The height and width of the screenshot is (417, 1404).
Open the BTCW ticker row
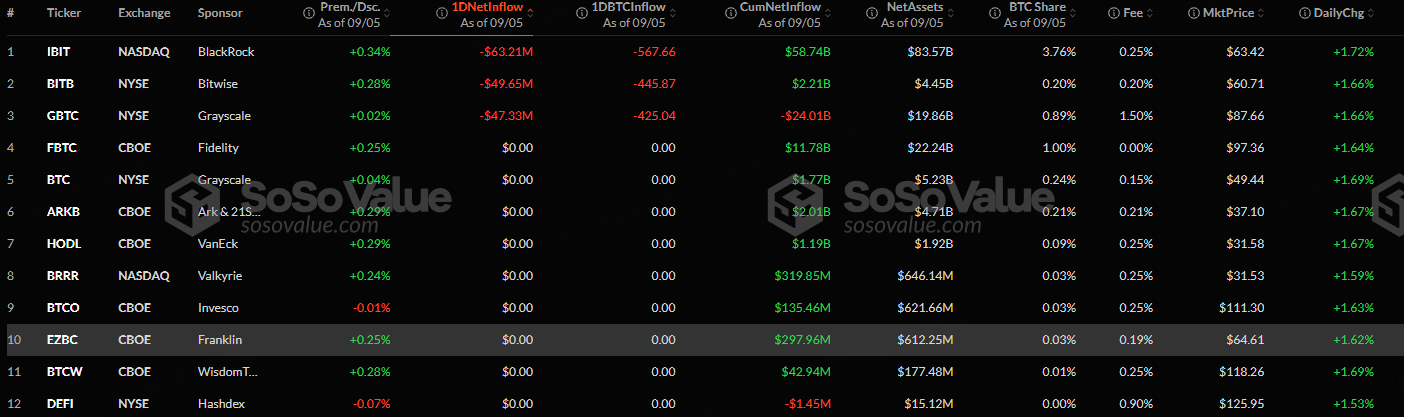point(63,371)
